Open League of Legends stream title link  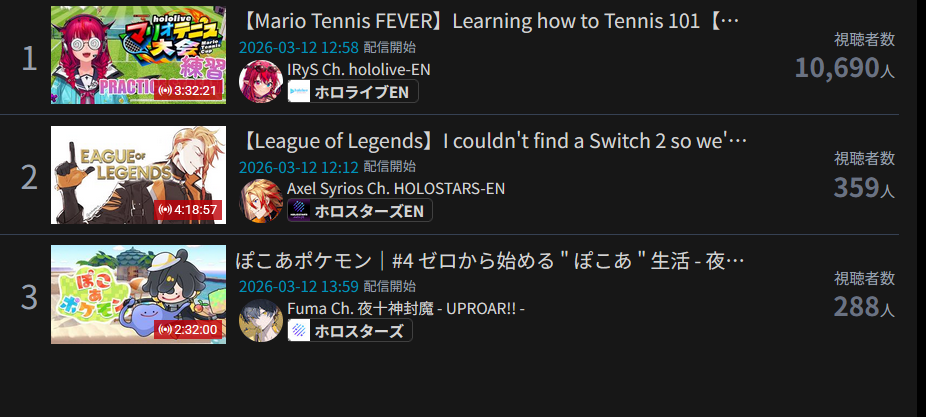[x=494, y=141]
